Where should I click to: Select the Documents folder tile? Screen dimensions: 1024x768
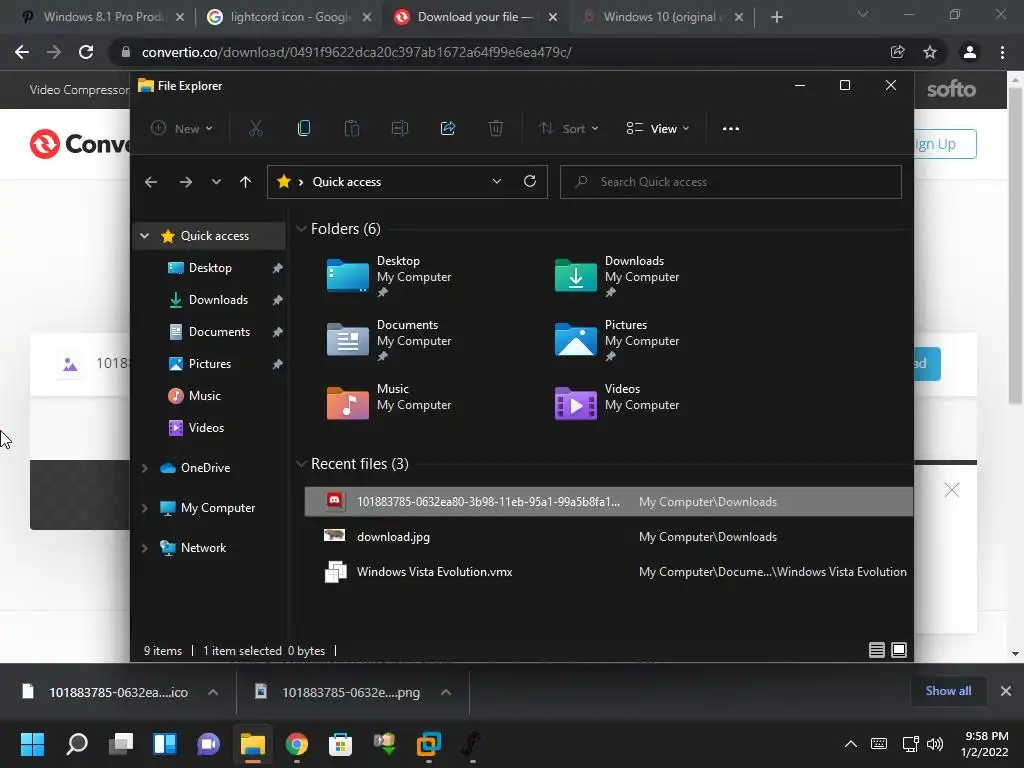coord(390,340)
